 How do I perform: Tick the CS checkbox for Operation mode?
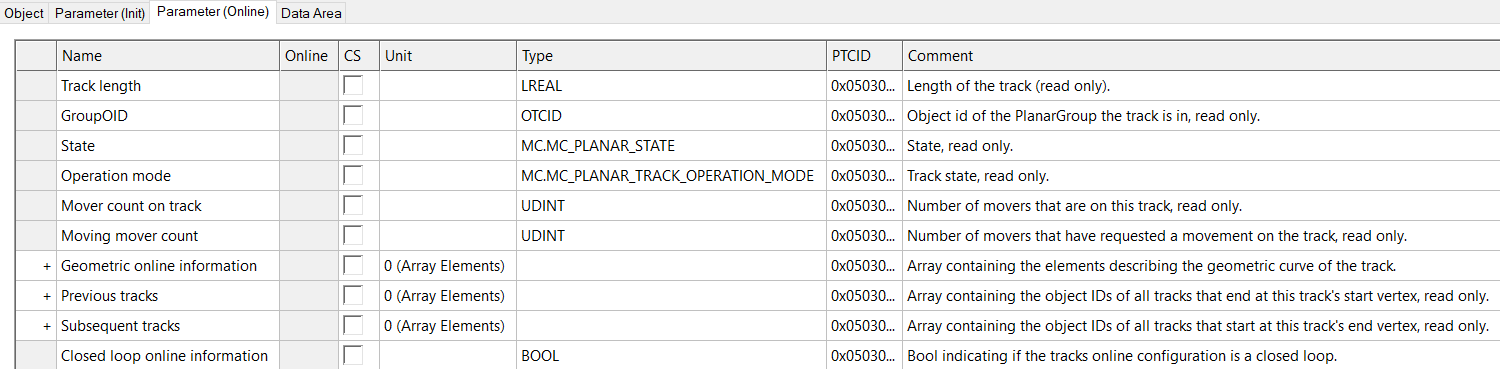point(353,176)
